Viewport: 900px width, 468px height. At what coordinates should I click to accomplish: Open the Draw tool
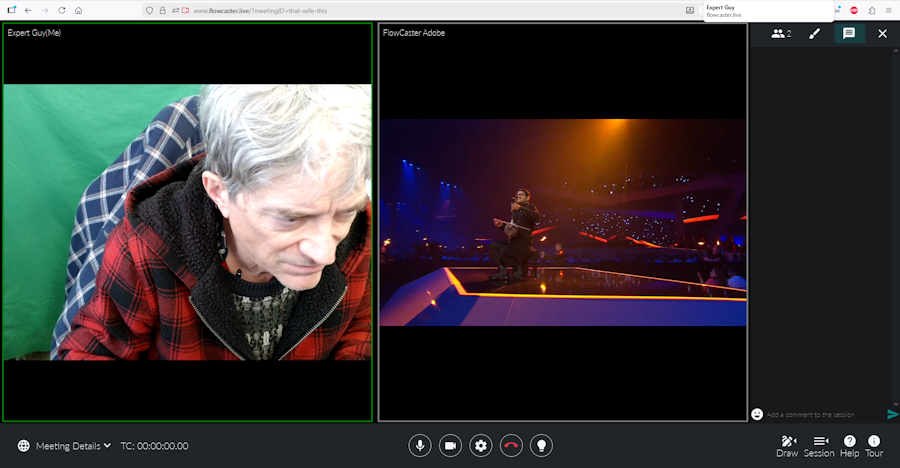787,445
